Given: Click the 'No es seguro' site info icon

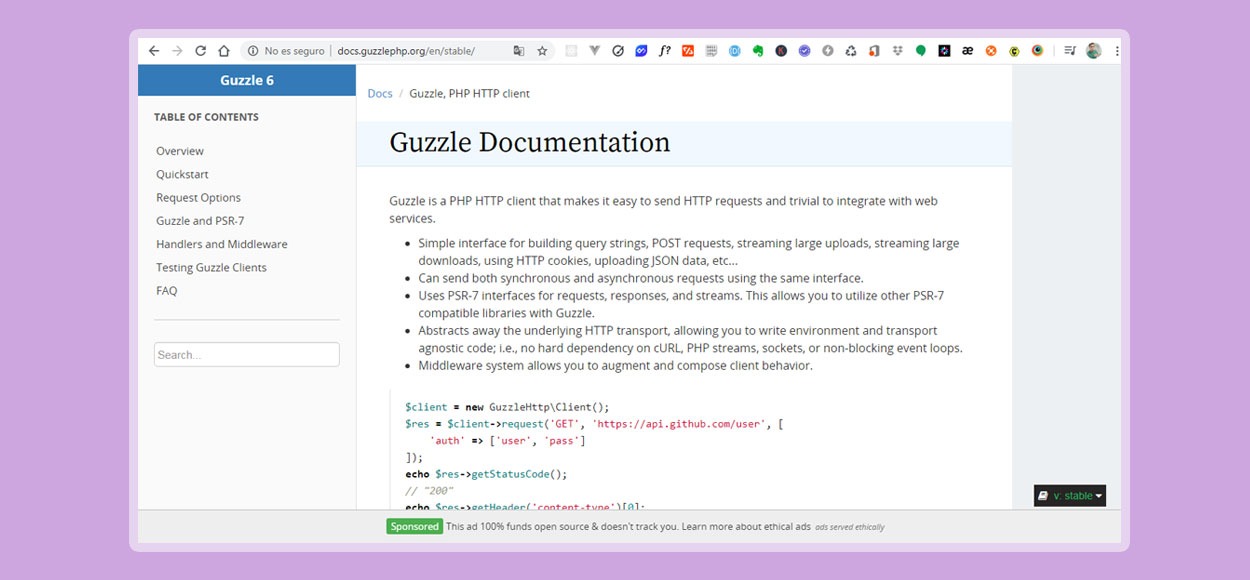Looking at the screenshot, I should 253,51.
